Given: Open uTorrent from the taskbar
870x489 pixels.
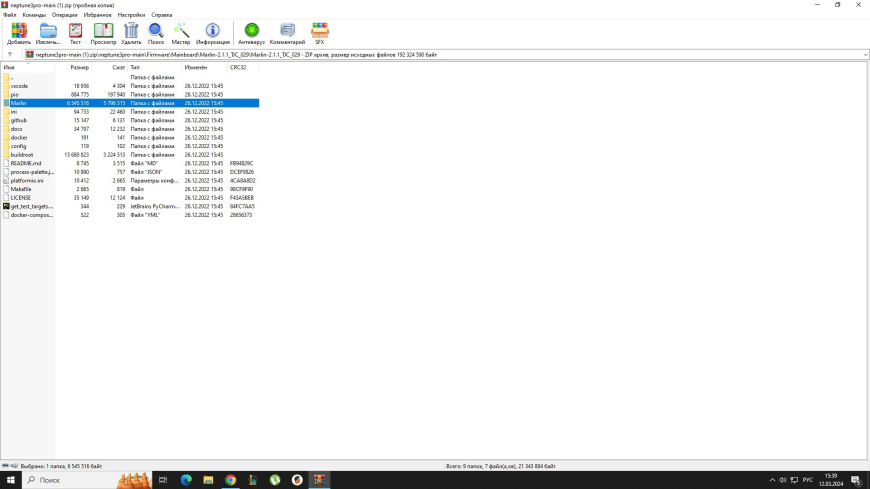Looking at the screenshot, I should click(275, 480).
